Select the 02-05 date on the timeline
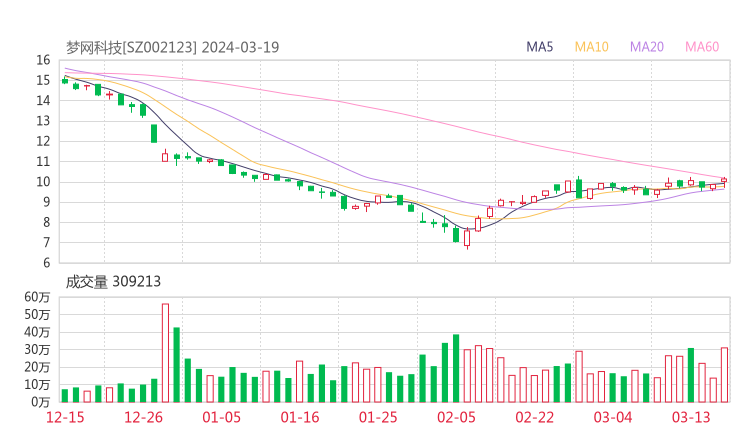This screenshot has width=740, height=440. tap(455, 417)
